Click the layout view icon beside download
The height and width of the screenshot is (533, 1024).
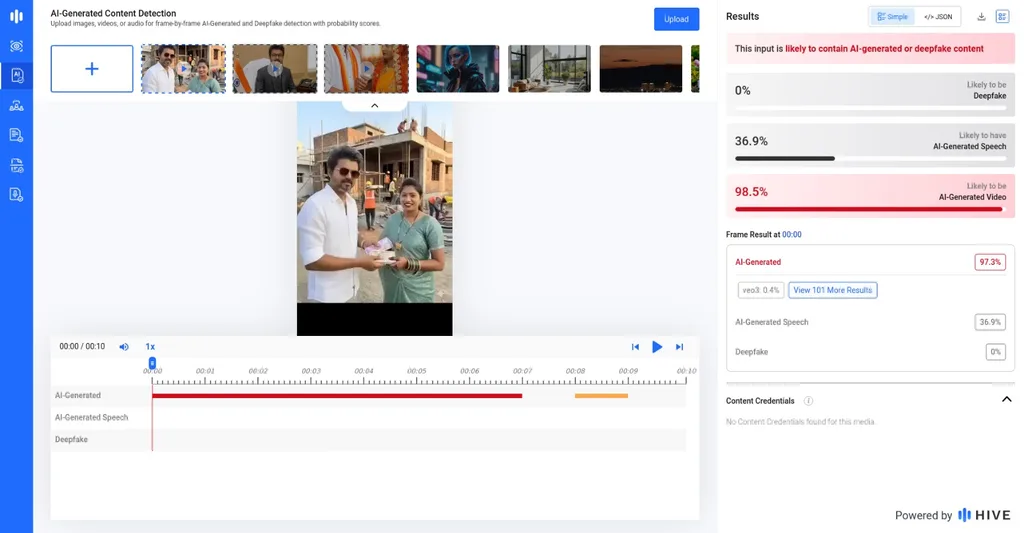1002,17
